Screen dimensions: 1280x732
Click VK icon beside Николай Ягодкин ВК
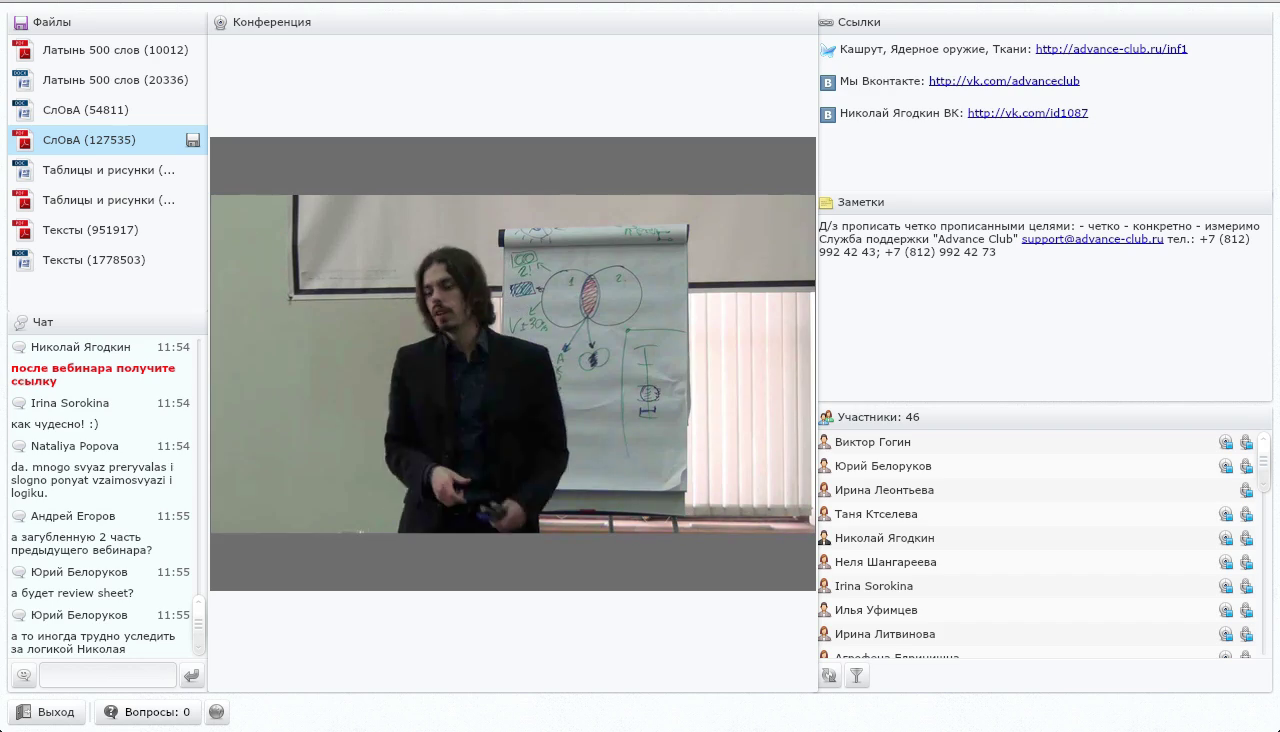pos(828,115)
